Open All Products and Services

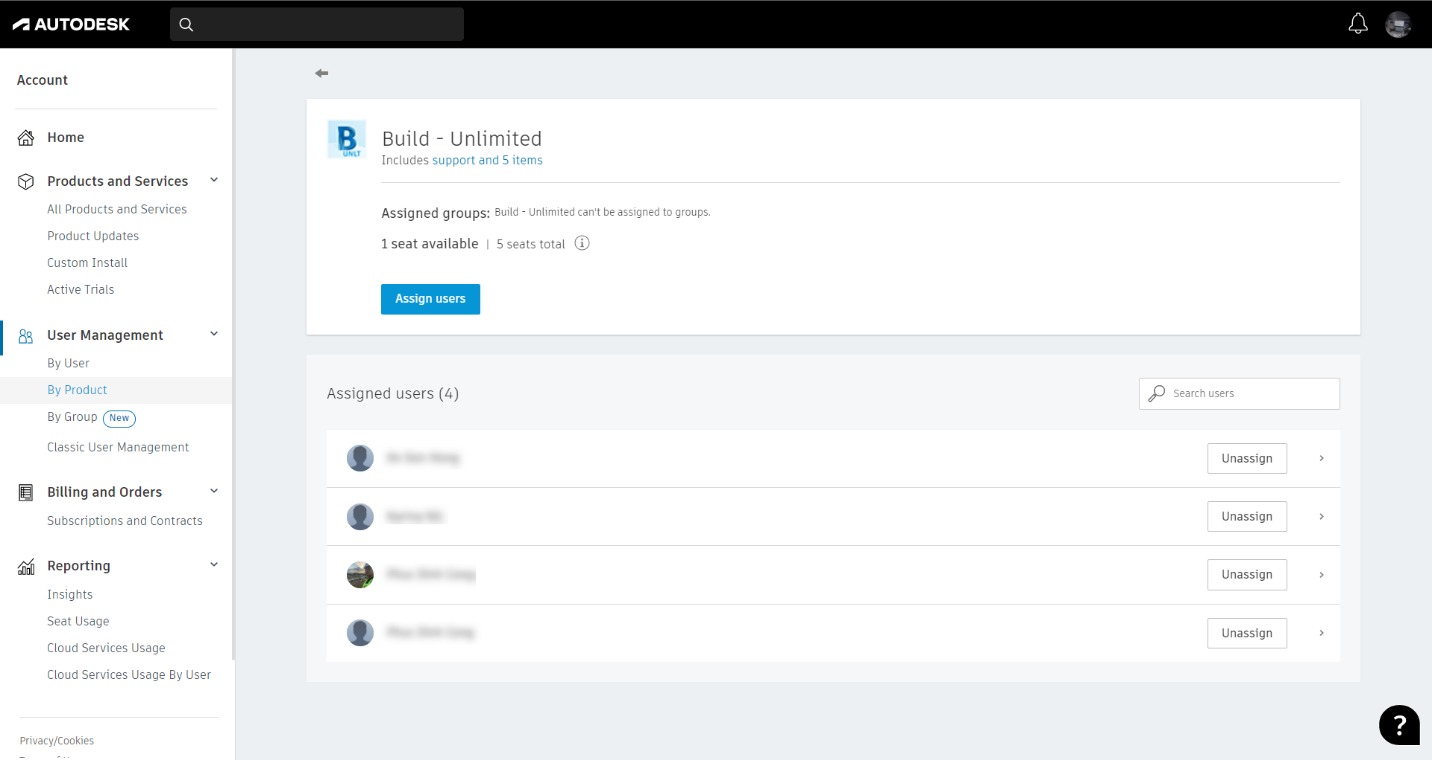tap(117, 209)
